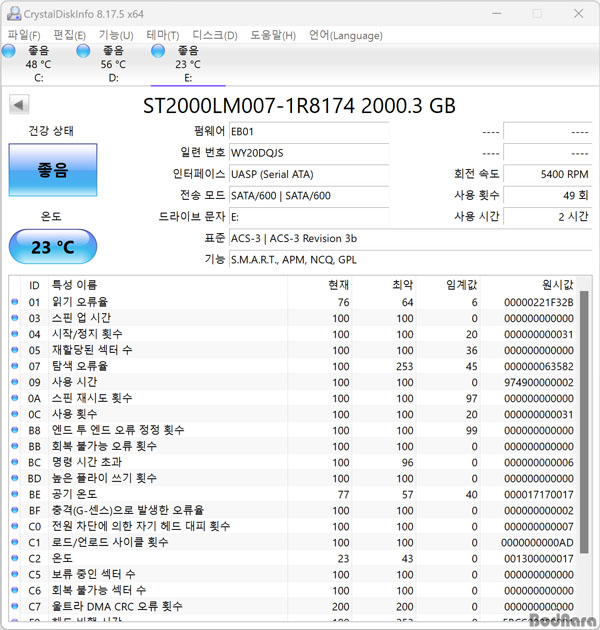
Task: Click the status dot of row BE 공기 온도
Action: pos(15,494)
